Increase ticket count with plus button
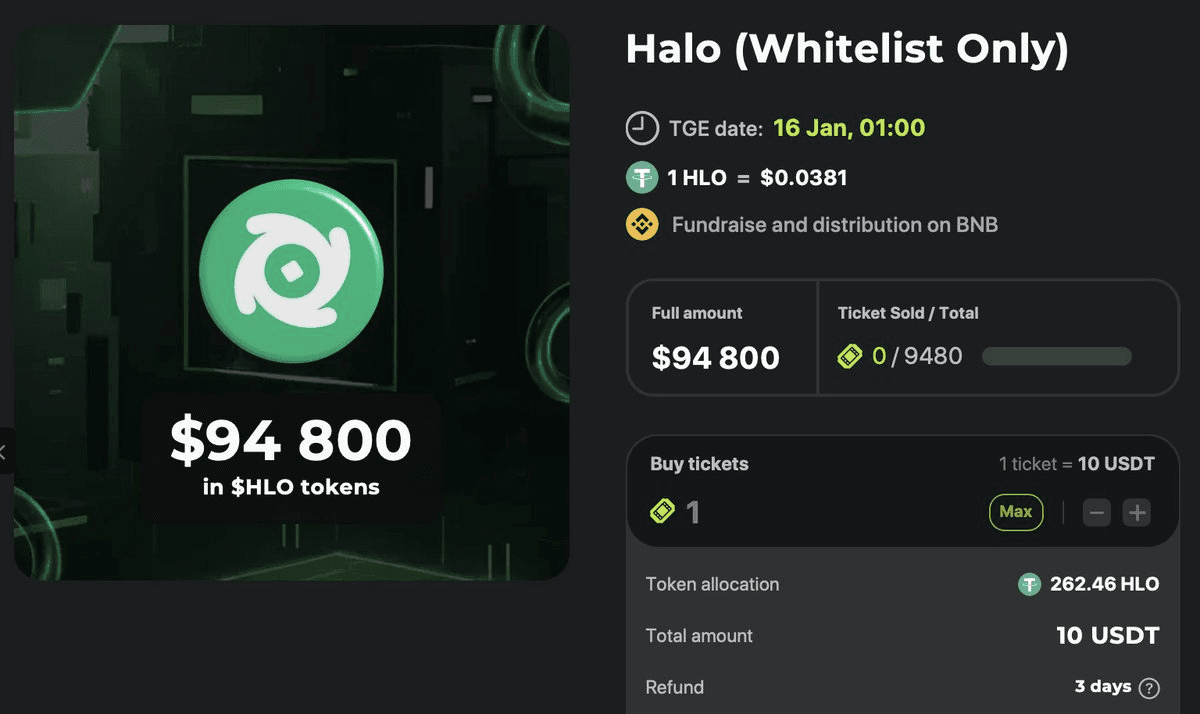 pos(1137,513)
